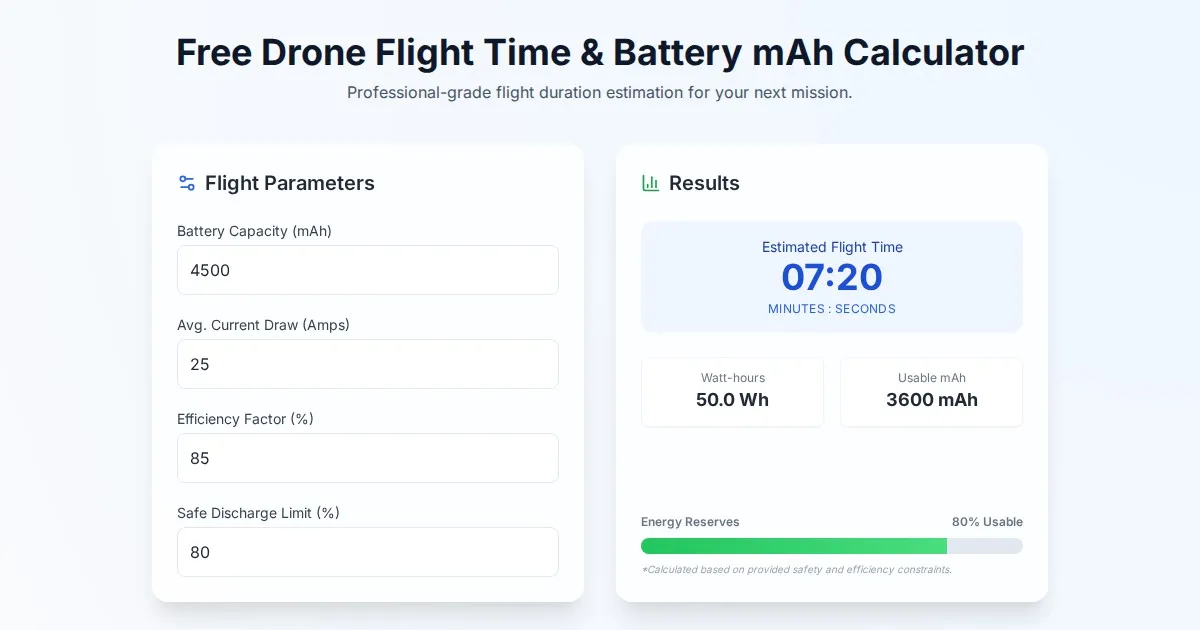Click the Safe Discharge Limit (%) label
Screen dimensions: 1200x630
[x=258, y=513]
